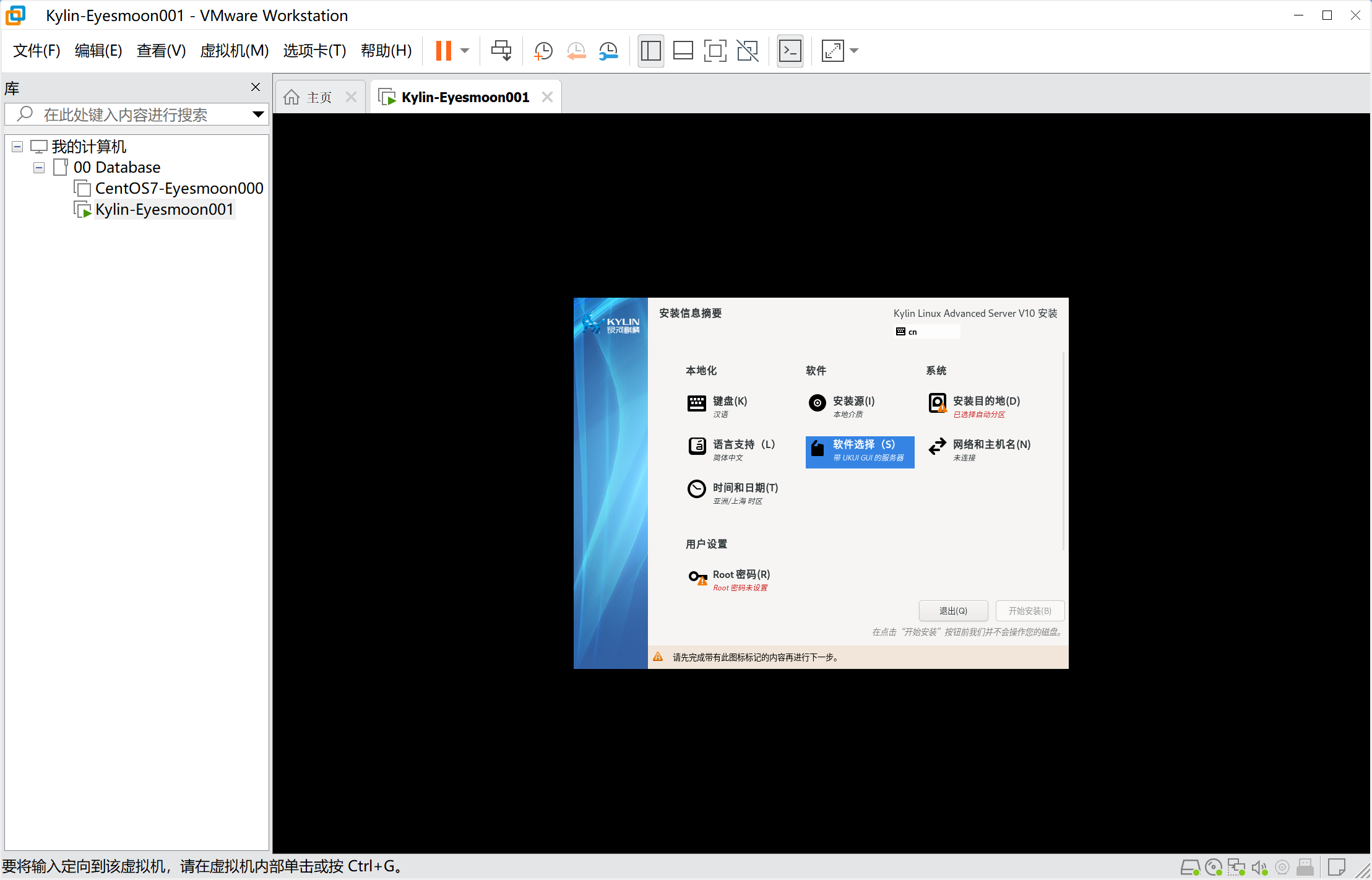This screenshot has height=880, width=1372.
Task: Click the send Ctrl+Alt+Del toolbar icon
Action: click(501, 51)
